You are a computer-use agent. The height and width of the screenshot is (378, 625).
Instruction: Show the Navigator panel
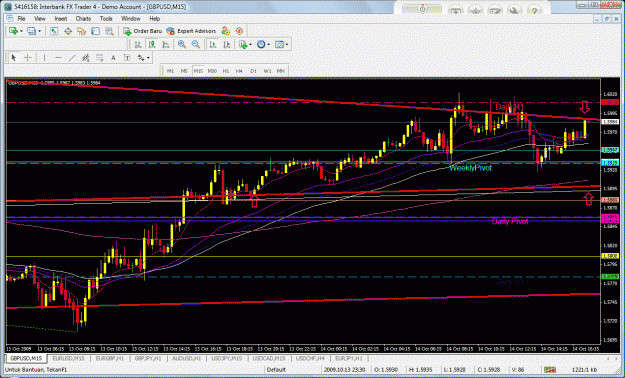(82, 31)
